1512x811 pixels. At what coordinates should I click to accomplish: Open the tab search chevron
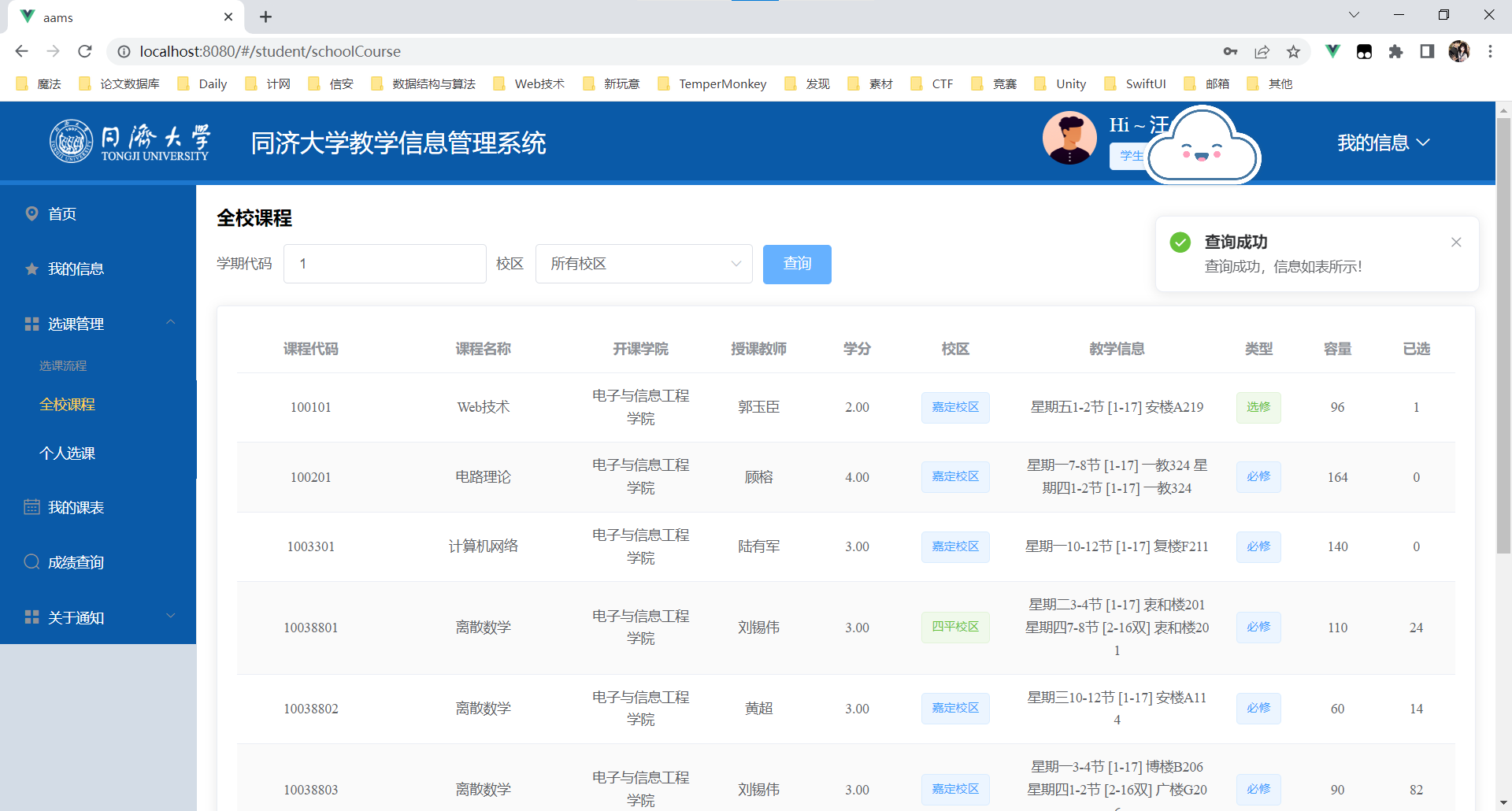1354,15
